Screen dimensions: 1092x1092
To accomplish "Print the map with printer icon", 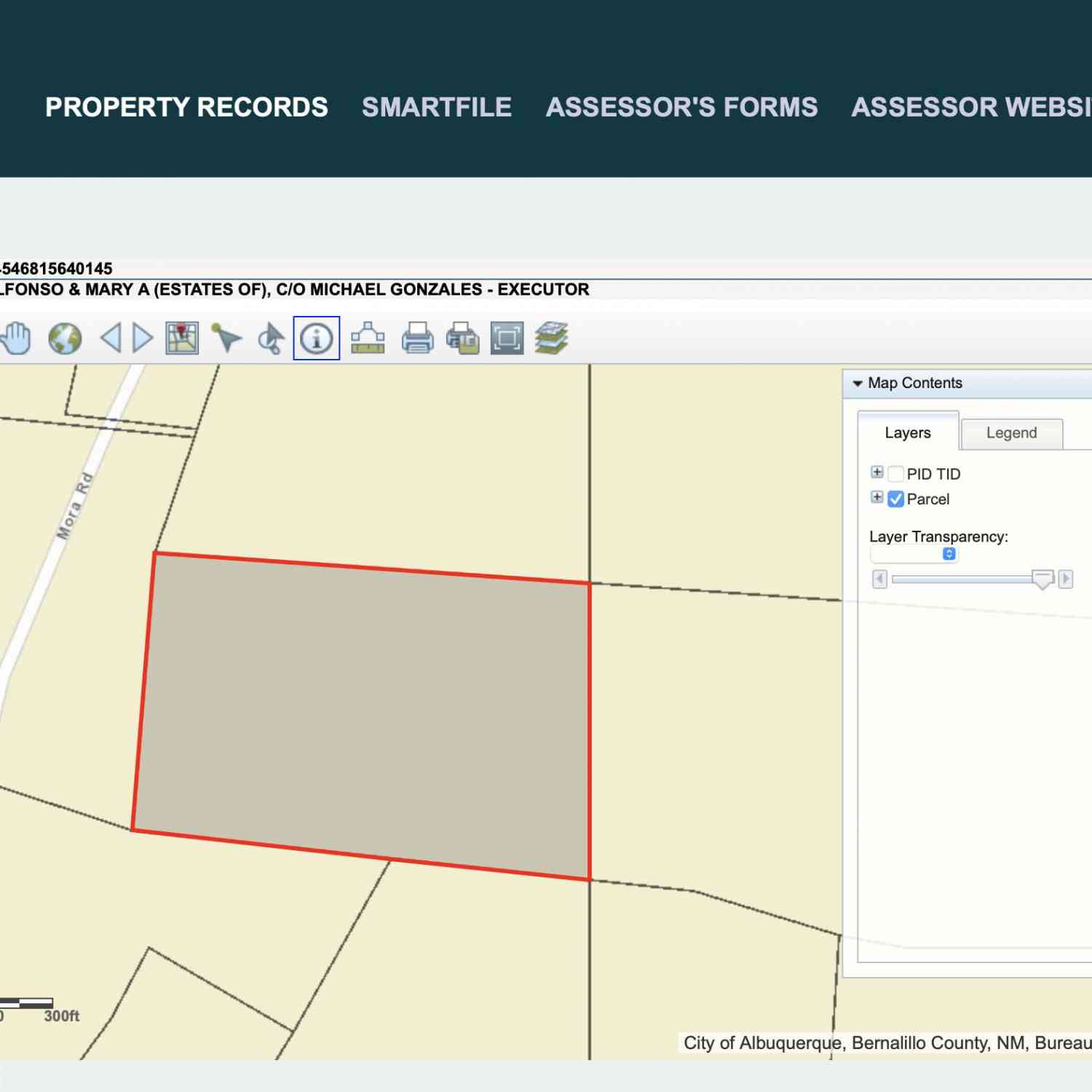I will [417, 339].
